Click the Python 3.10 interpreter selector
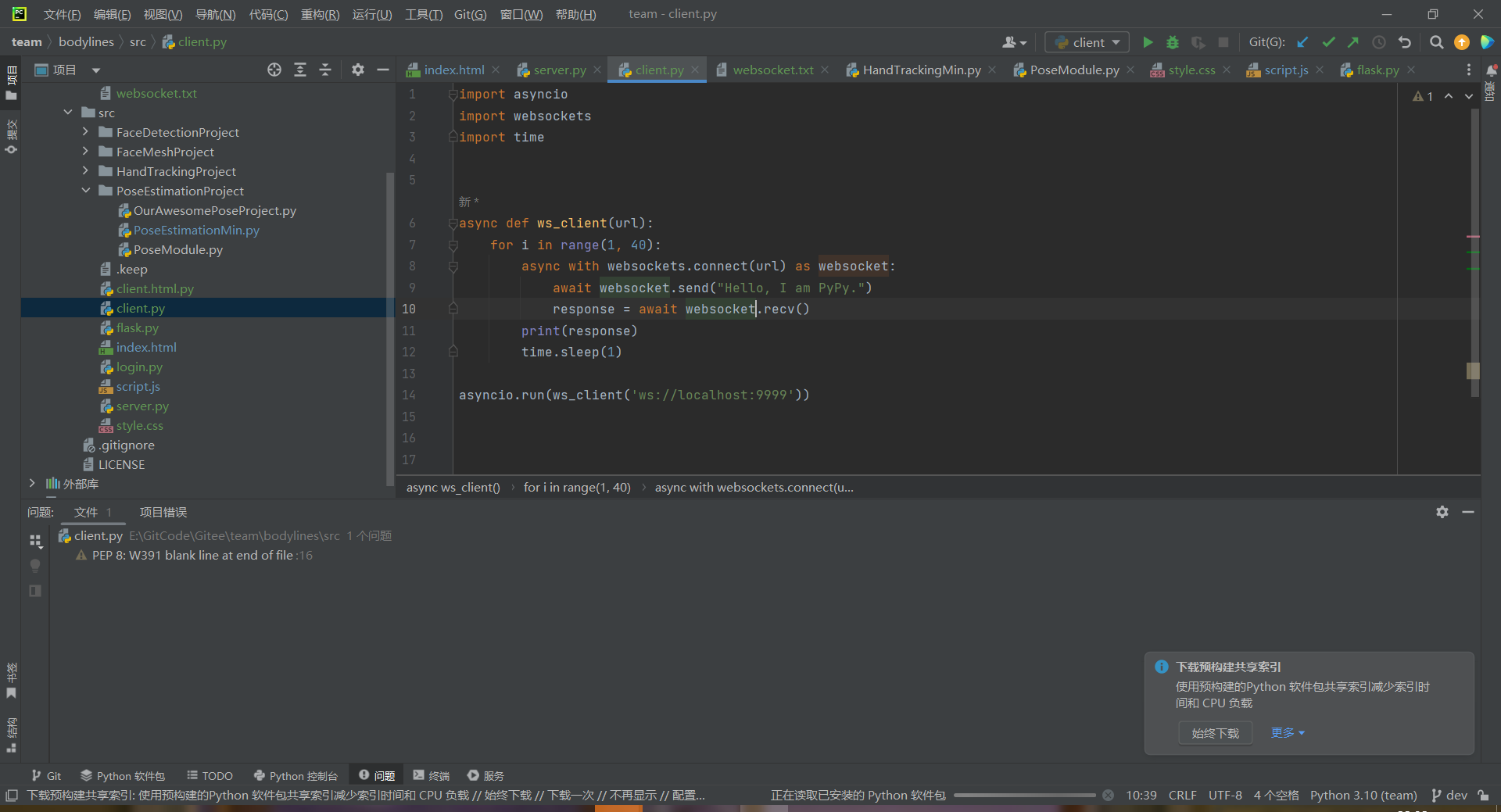 tap(1363, 795)
